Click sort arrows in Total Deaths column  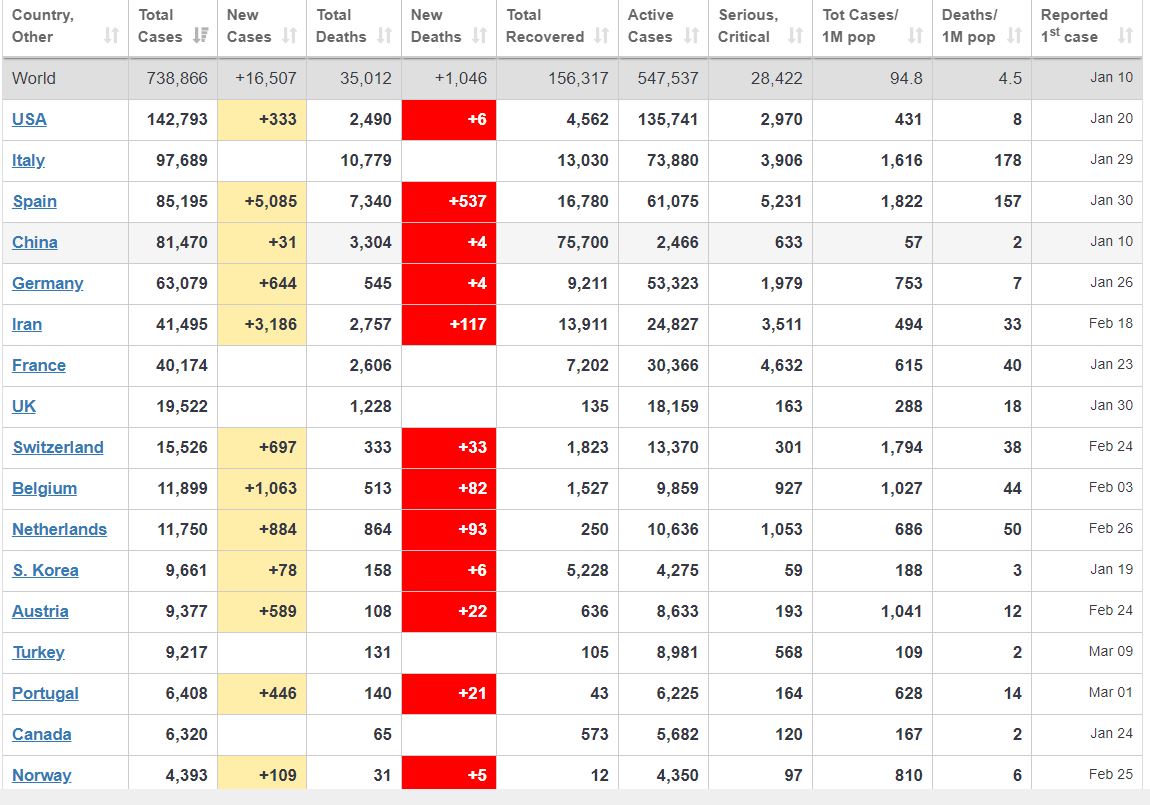pos(384,37)
